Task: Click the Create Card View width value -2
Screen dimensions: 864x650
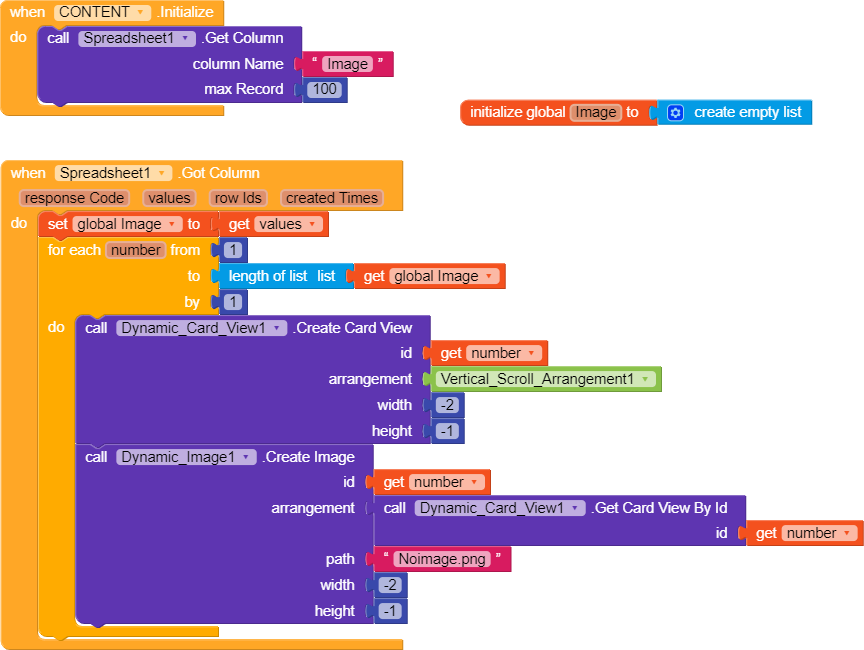Action: [x=447, y=405]
